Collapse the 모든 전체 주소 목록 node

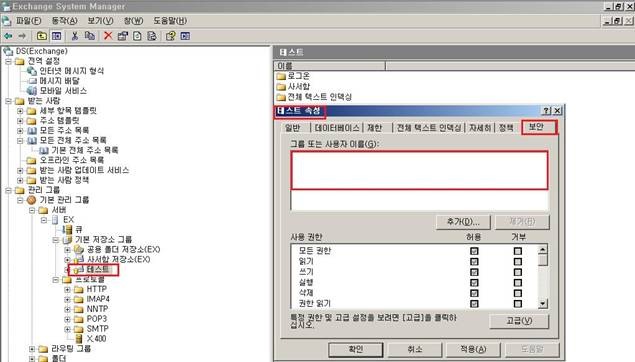[x=20, y=141]
